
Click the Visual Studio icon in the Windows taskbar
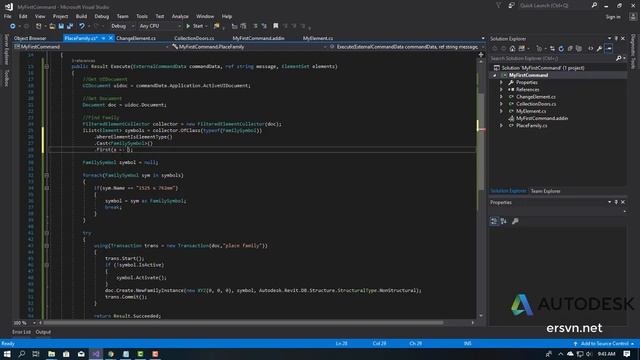pyautogui.click(x=96, y=354)
